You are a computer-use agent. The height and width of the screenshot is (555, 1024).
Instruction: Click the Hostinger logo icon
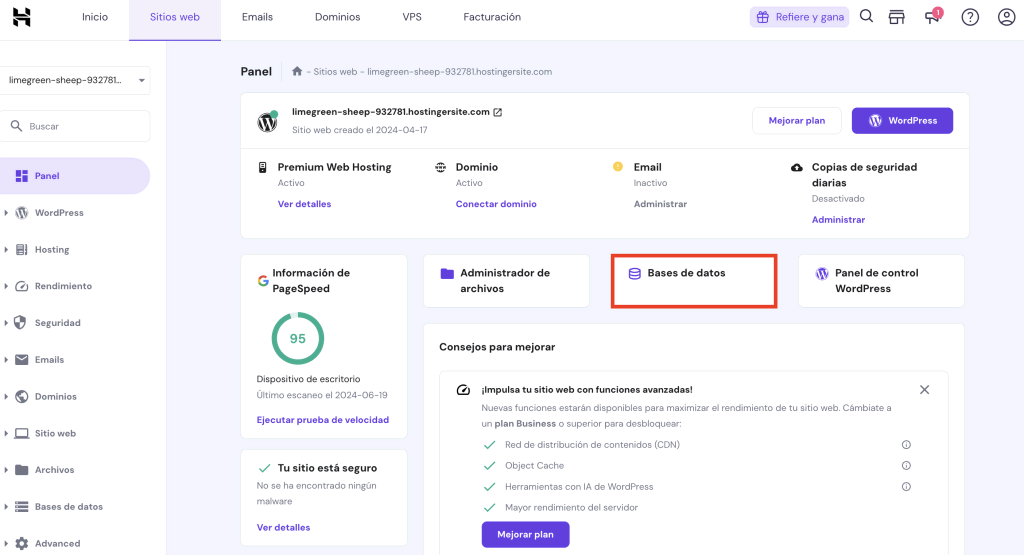click(x=22, y=17)
